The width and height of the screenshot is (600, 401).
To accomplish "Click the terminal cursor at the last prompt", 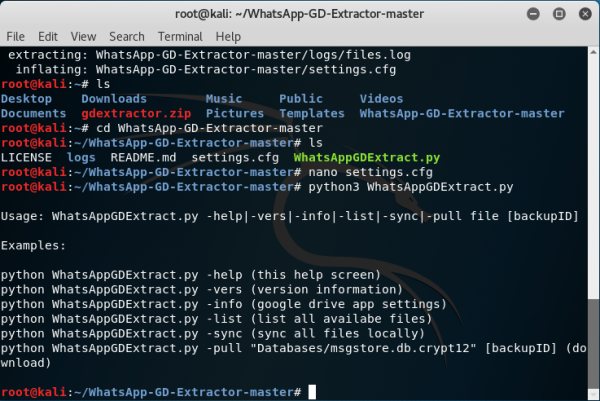I will coord(312,392).
